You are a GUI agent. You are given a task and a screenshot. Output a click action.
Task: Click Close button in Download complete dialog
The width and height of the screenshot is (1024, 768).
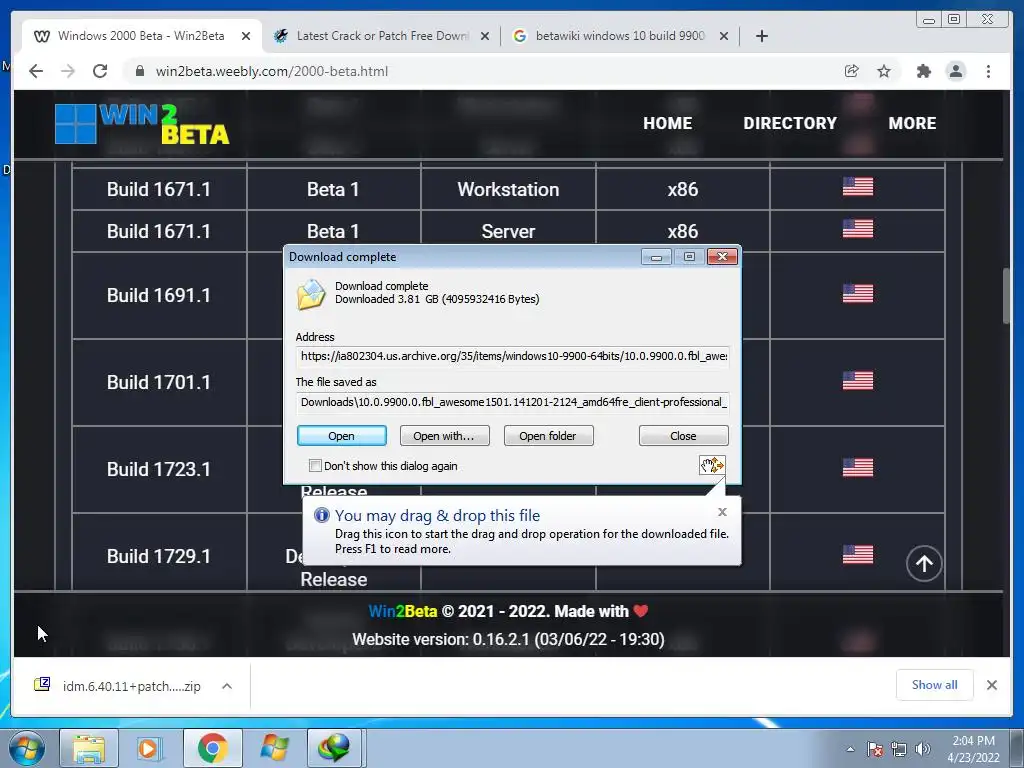683,436
